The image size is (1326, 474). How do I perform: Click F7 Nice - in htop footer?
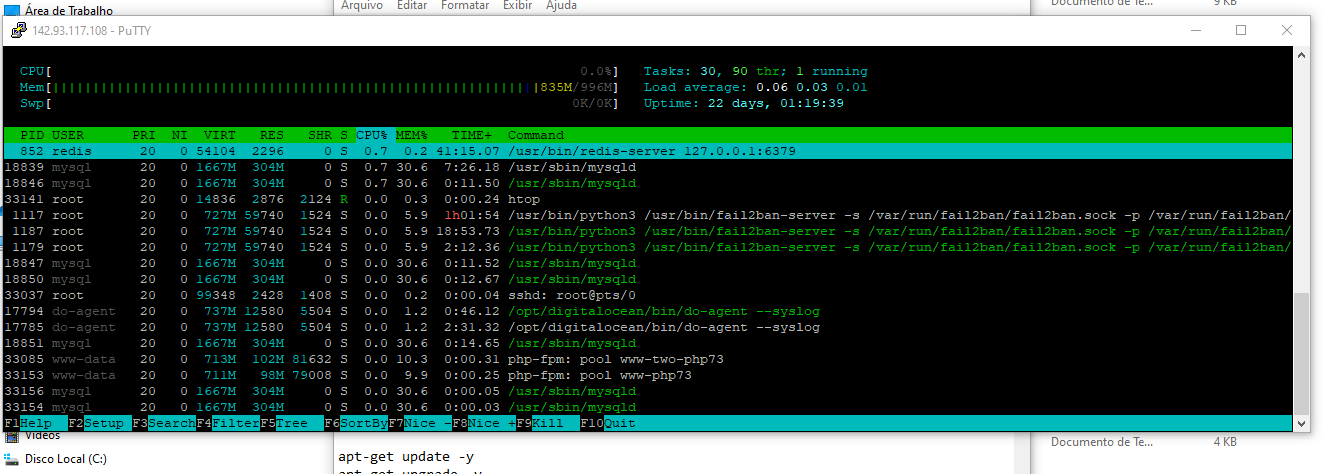click(x=420, y=423)
